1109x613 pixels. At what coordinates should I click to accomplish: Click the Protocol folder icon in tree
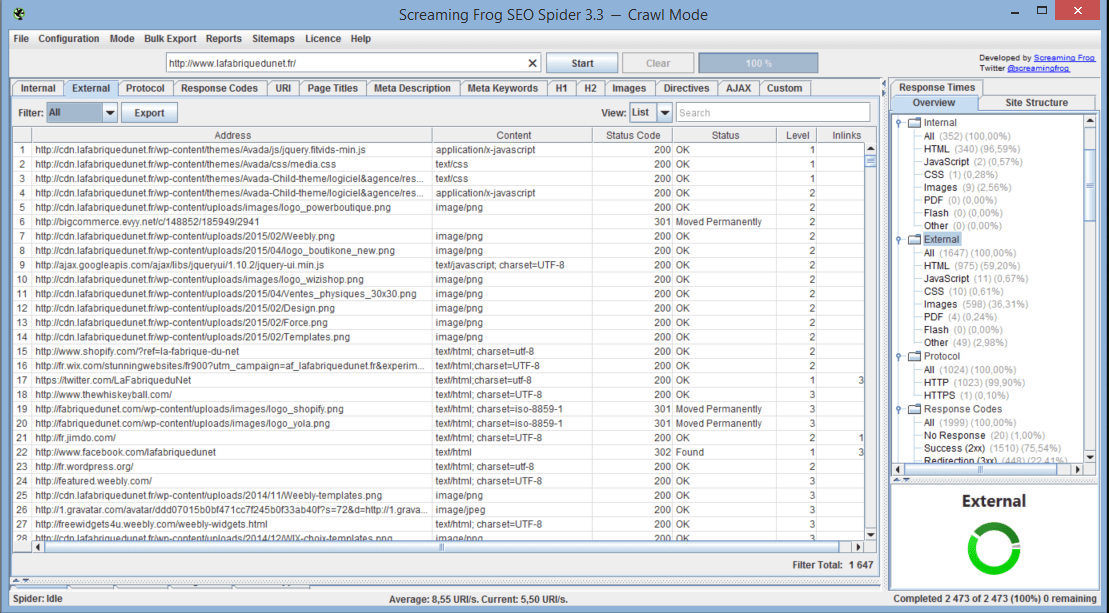click(914, 357)
